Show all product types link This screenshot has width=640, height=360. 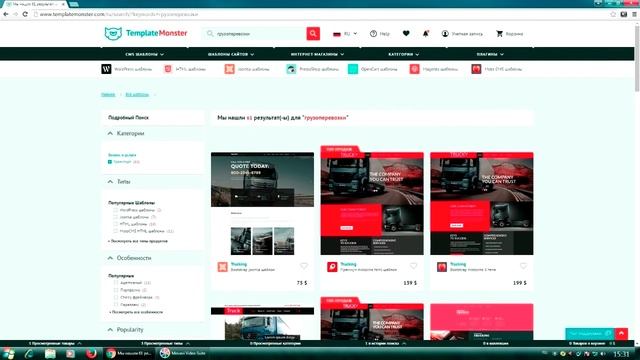pyautogui.click(x=138, y=241)
